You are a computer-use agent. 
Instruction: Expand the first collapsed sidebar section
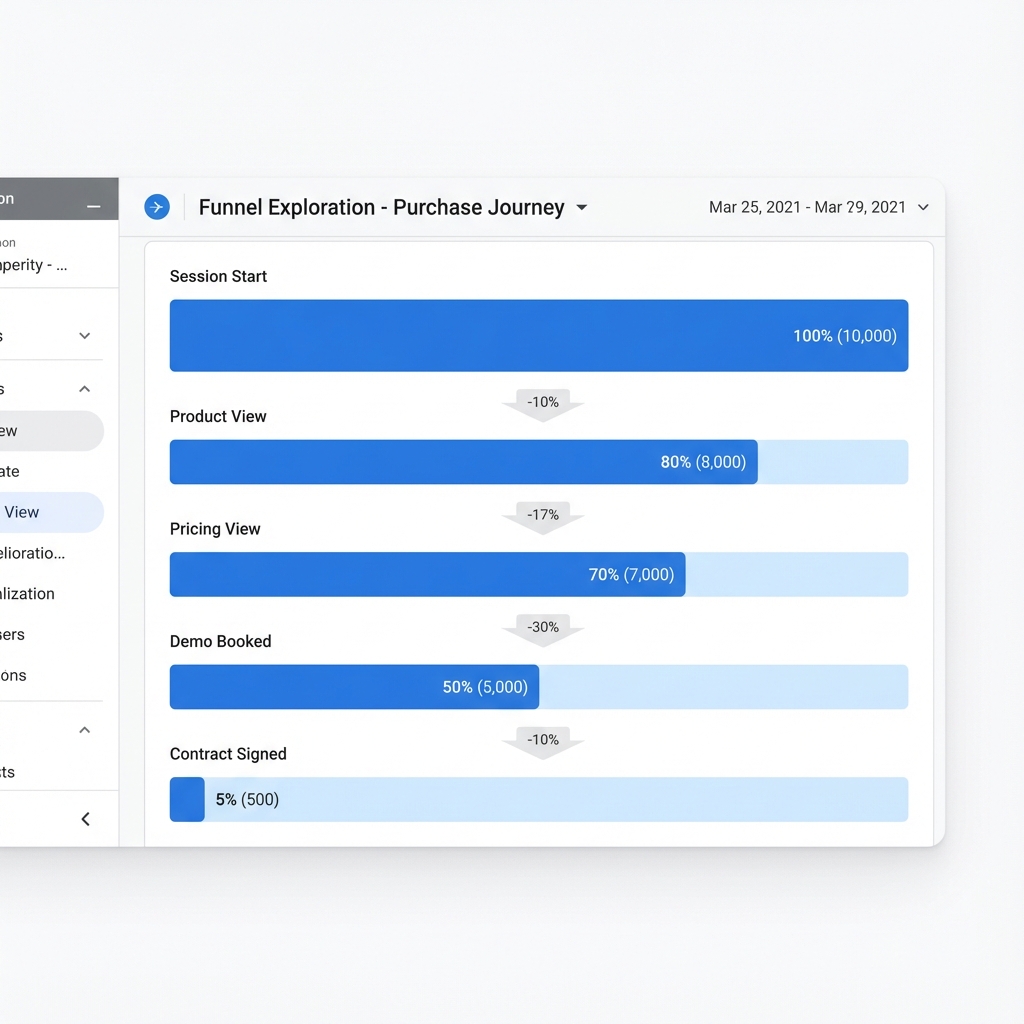(84, 337)
